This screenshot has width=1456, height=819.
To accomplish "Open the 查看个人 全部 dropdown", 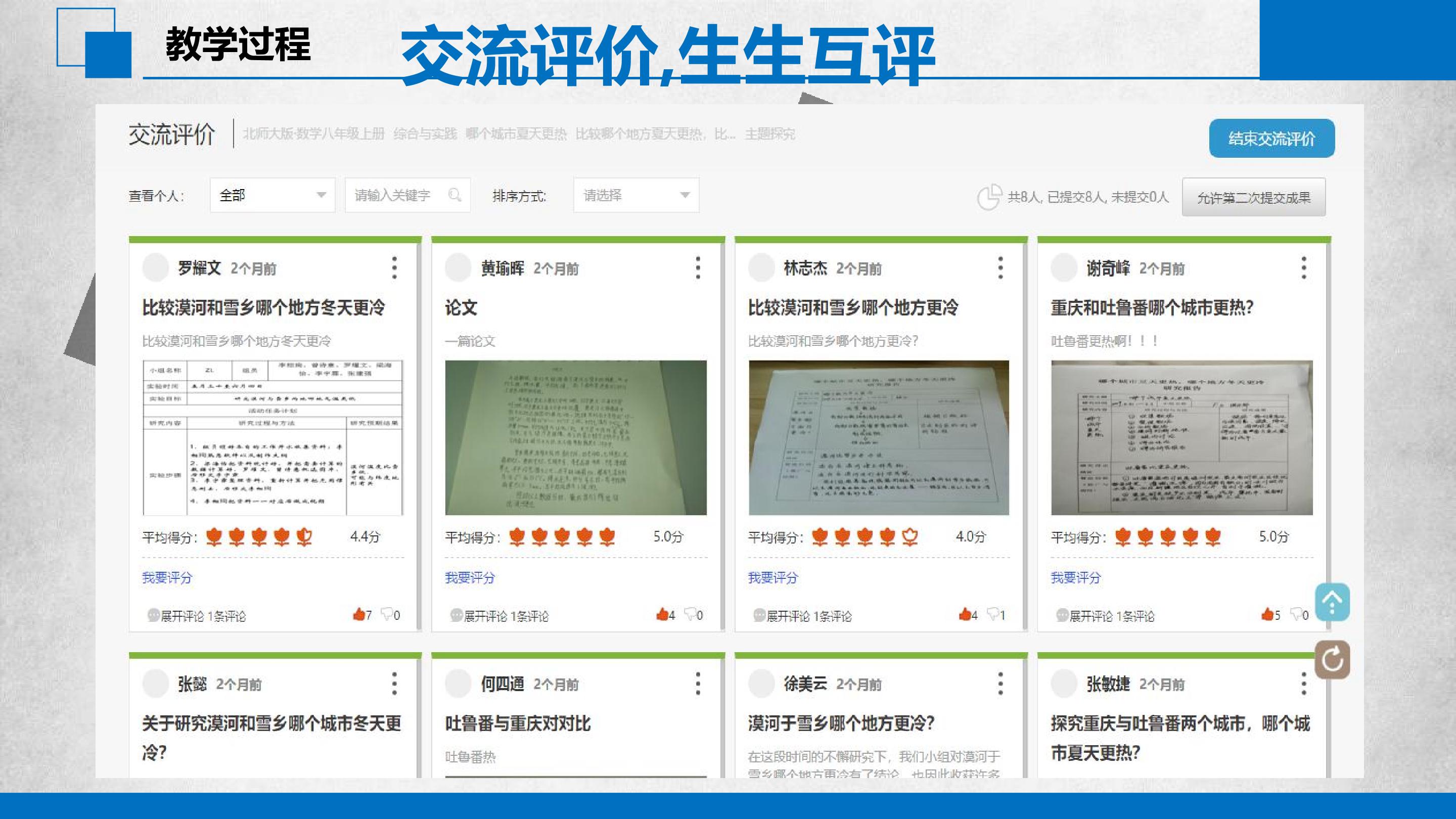I will (272, 195).
